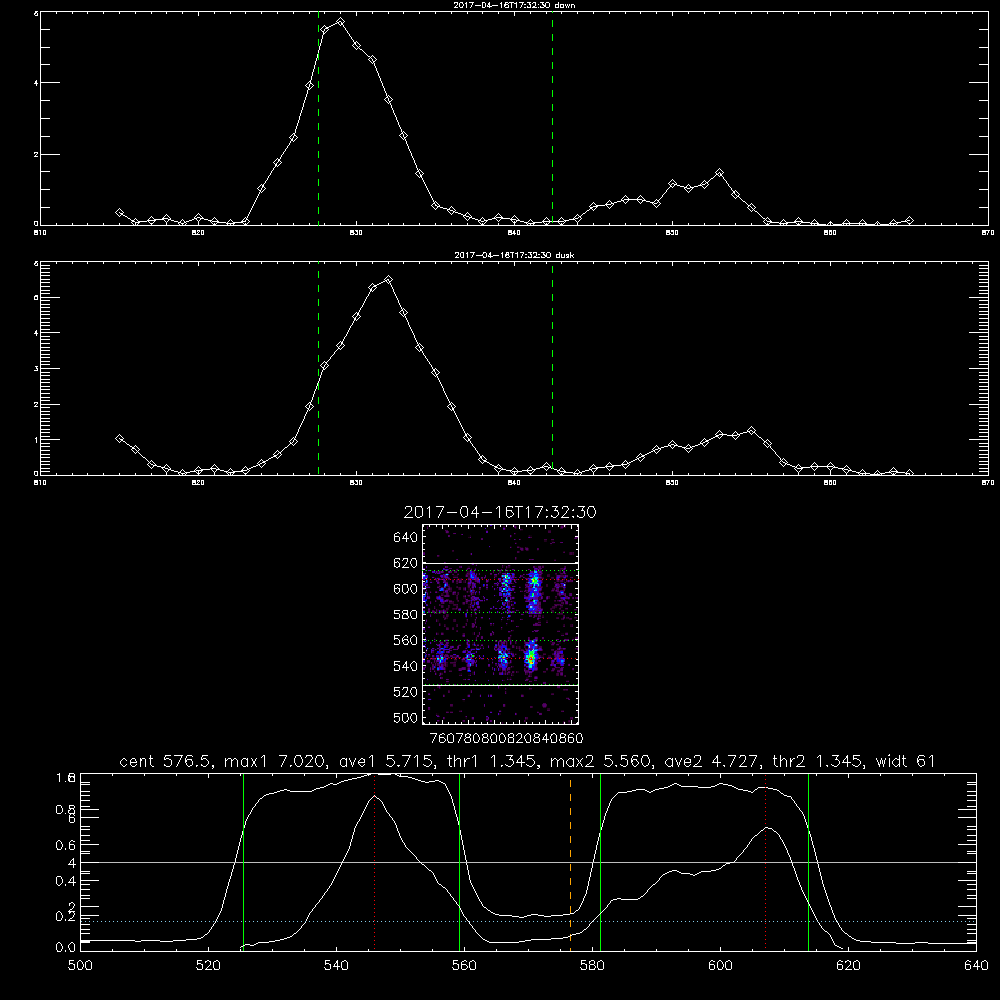Click the "640" x-axis label of bottom plot
This screenshot has width=1000, height=1000.
point(976,966)
